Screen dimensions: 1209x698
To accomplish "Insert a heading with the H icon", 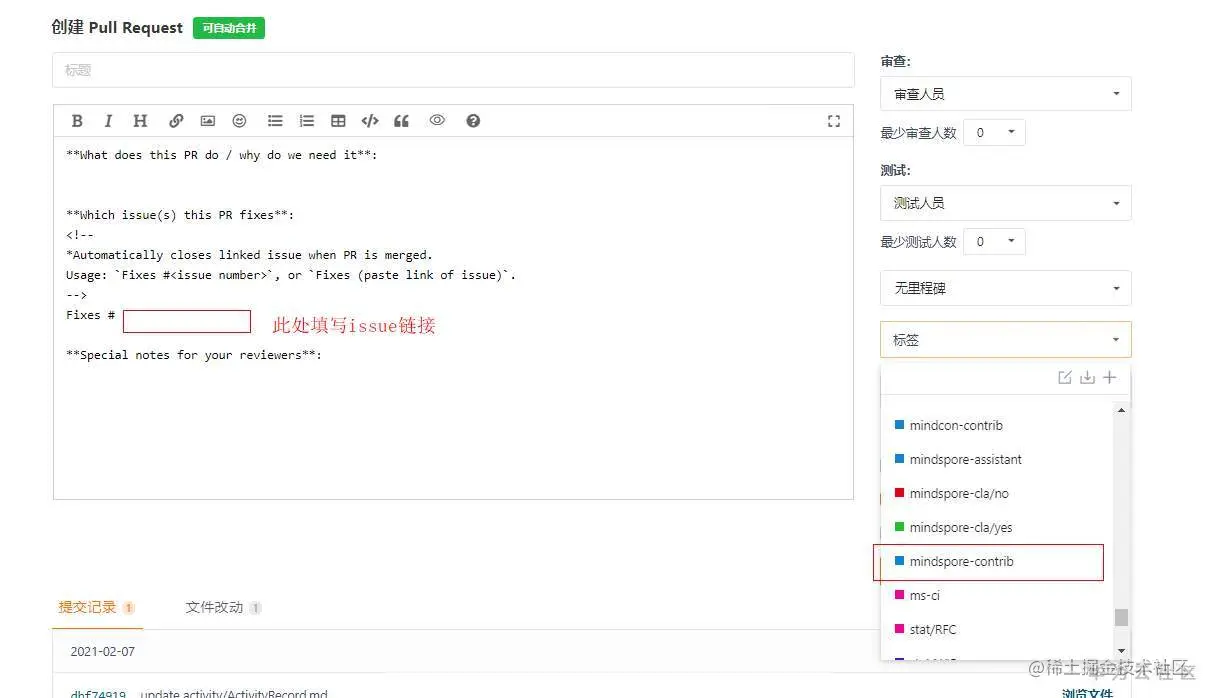I will pos(140,121).
